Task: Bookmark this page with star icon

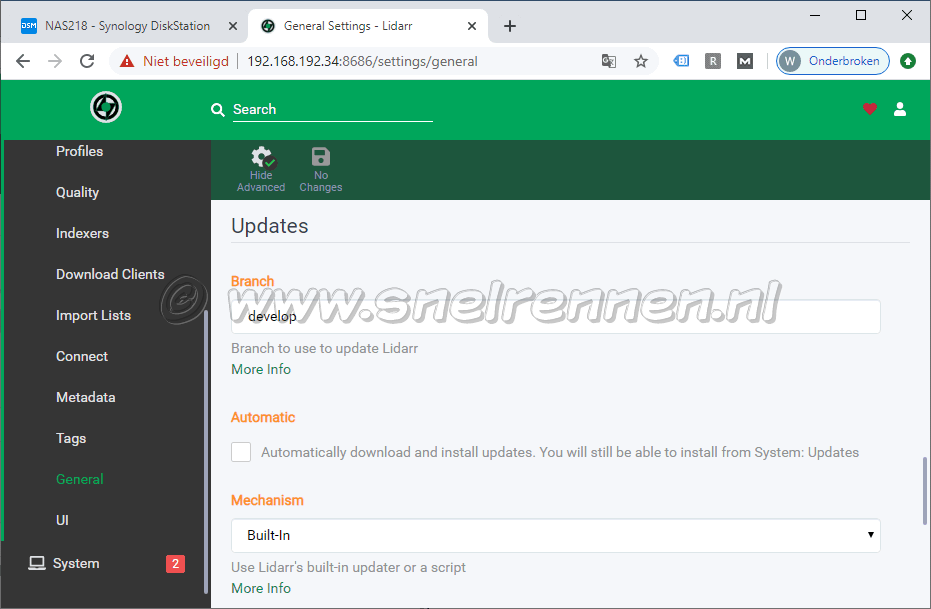Action: tap(641, 61)
